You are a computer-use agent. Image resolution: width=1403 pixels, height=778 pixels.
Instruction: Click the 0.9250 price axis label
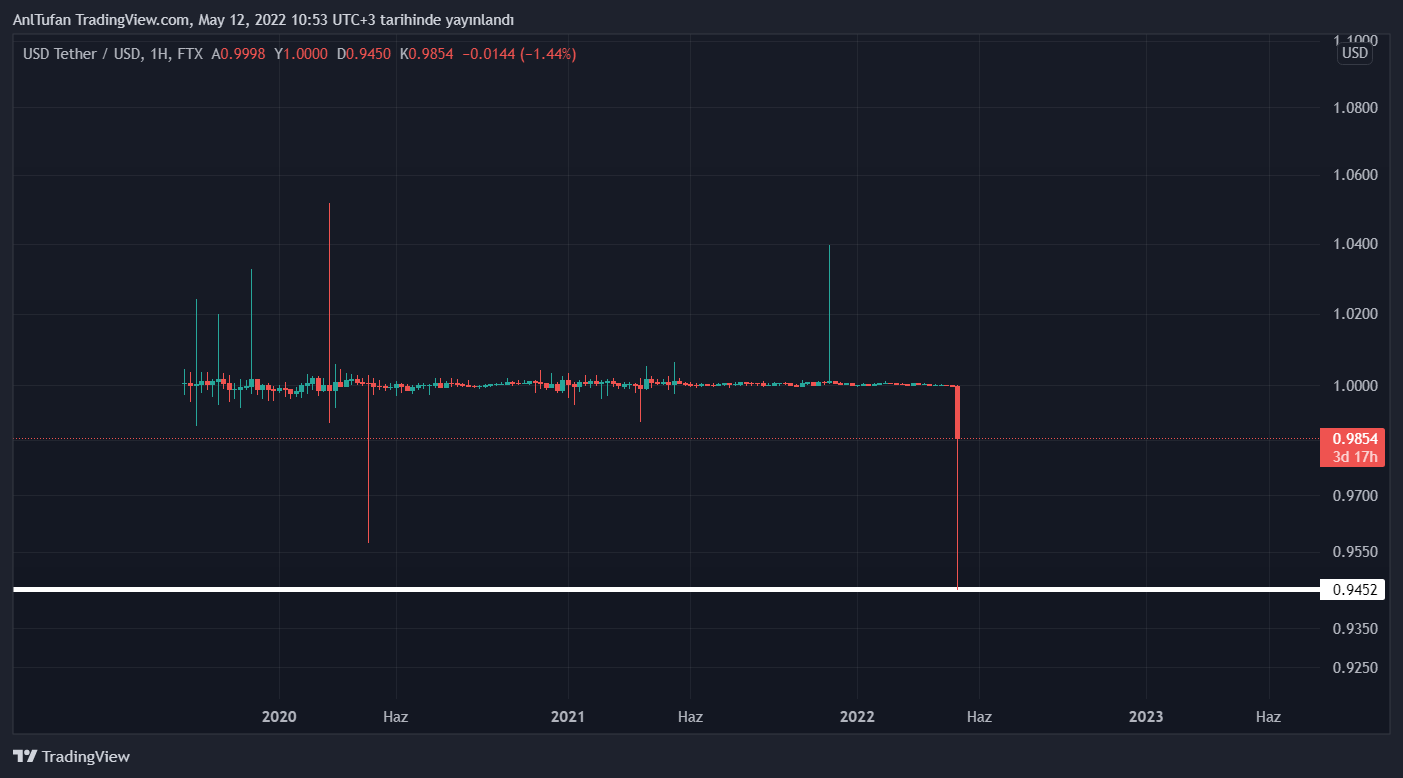pyautogui.click(x=1353, y=668)
